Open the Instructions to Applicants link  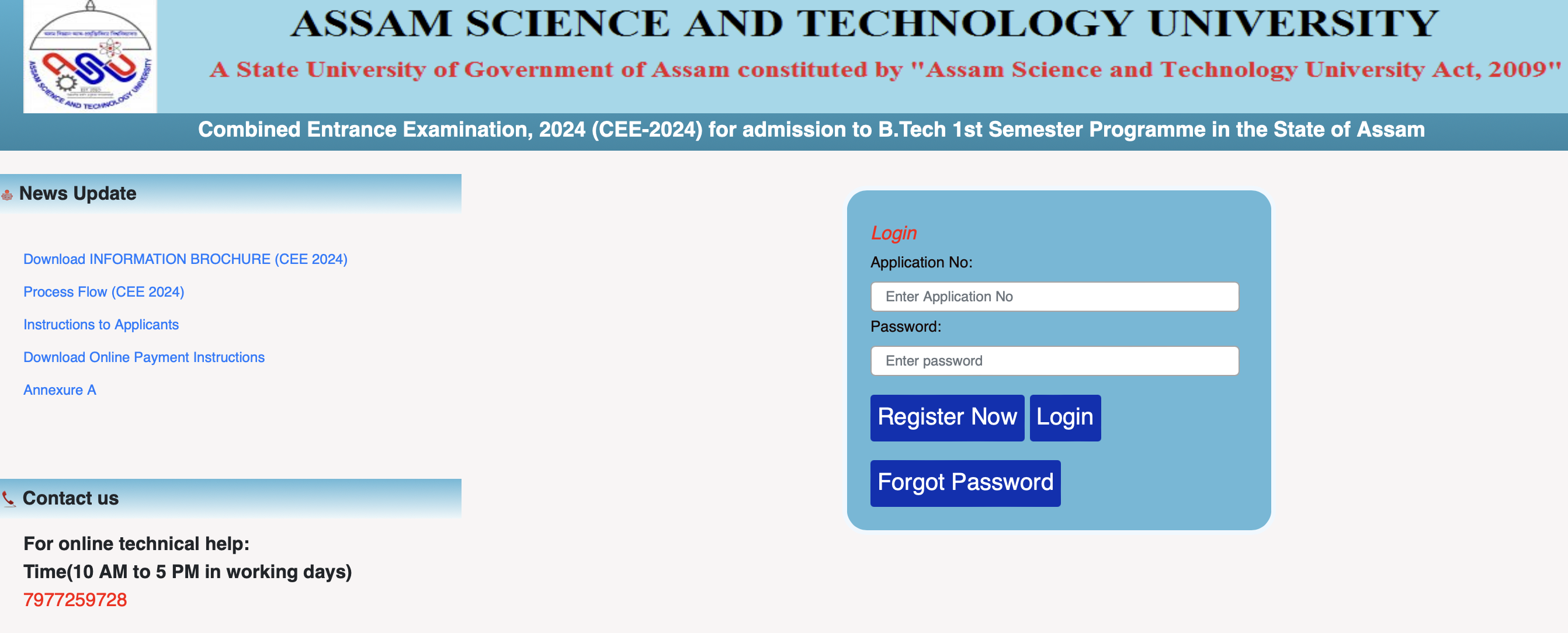(100, 323)
